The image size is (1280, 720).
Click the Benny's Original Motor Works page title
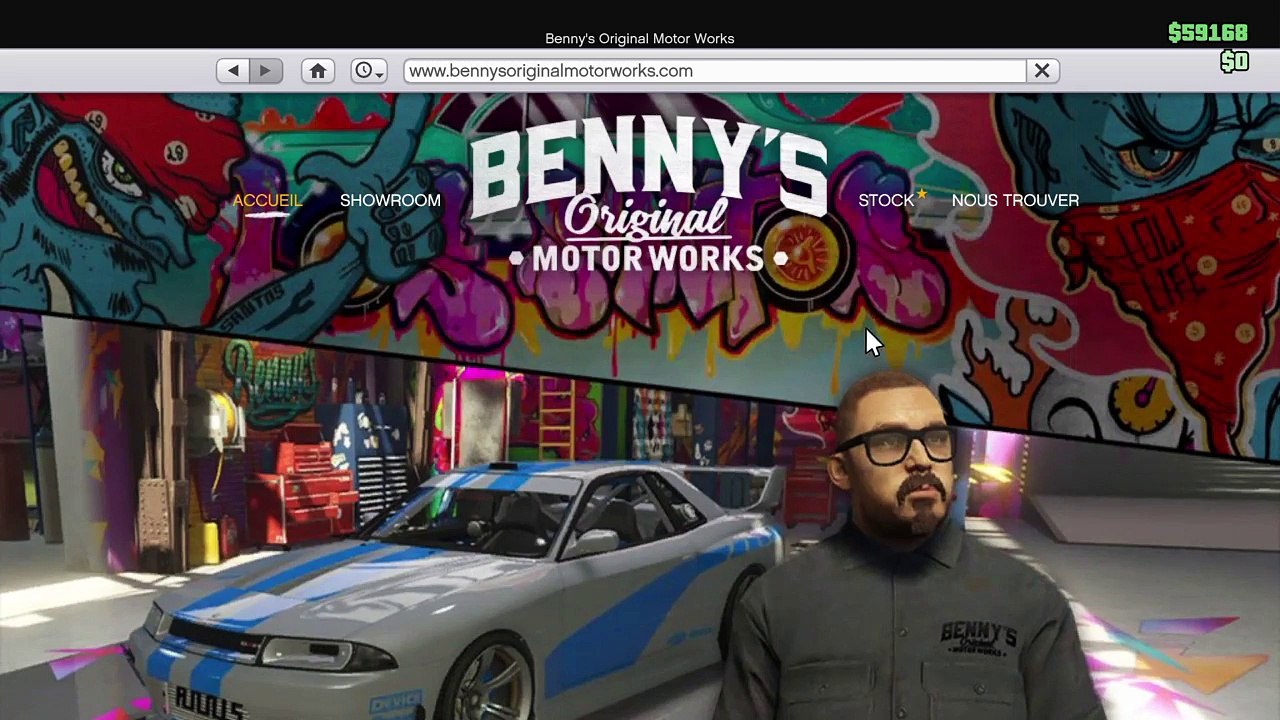tap(640, 38)
